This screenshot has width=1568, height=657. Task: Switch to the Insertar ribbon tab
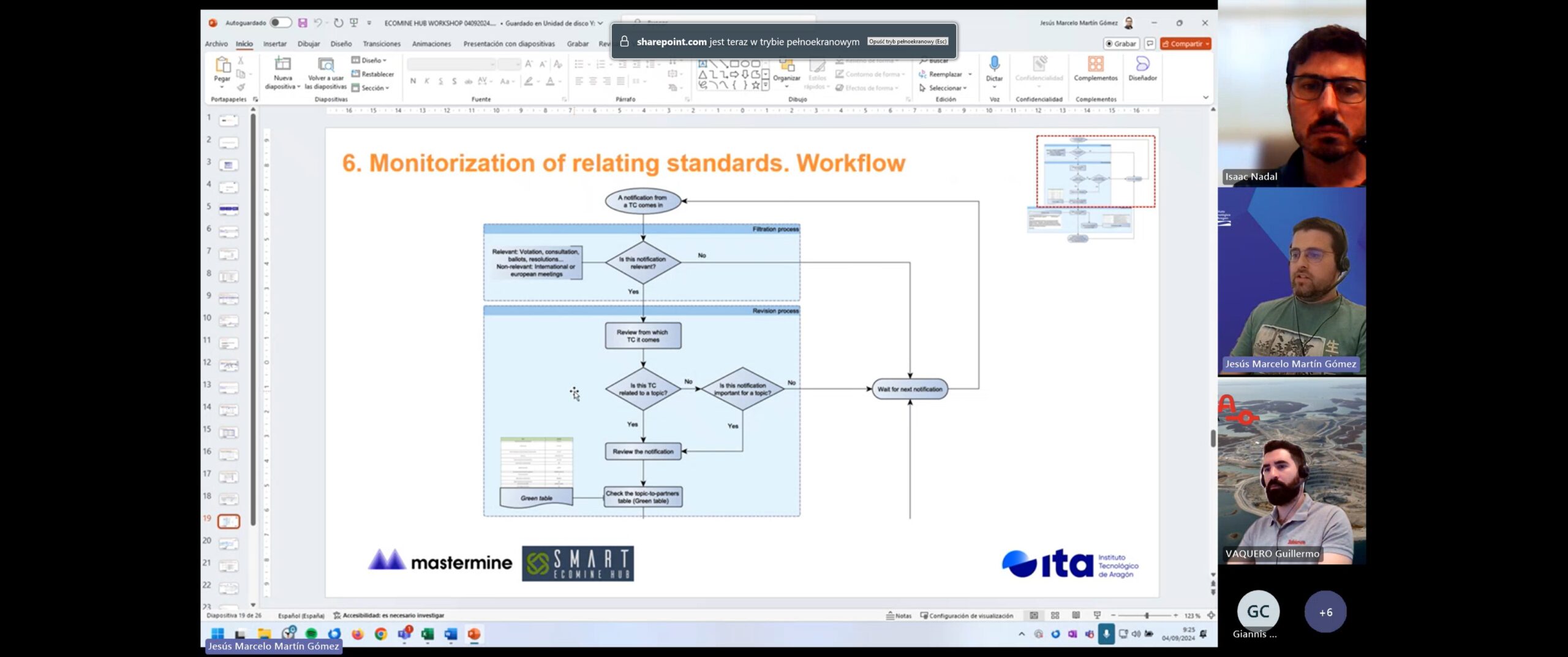pos(274,44)
